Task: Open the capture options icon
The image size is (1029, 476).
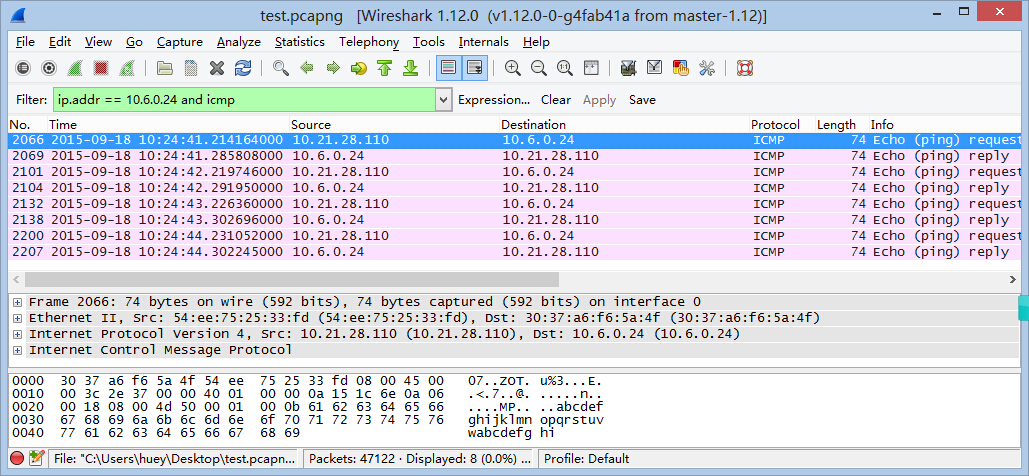Action: tap(49, 68)
